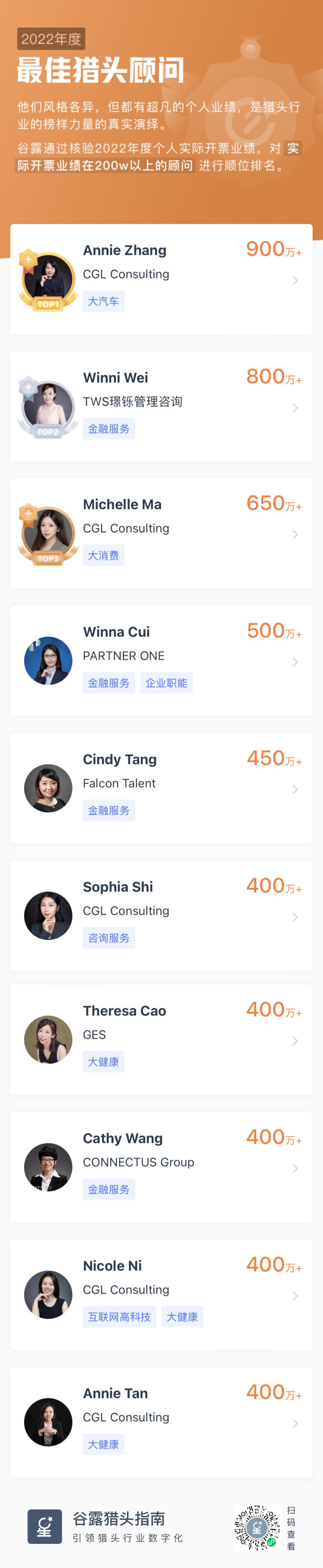Viewport: 323px width, 1568px height.
Task: Select the 互联网高科技 tag under Nicole Ni
Action: point(119,1317)
